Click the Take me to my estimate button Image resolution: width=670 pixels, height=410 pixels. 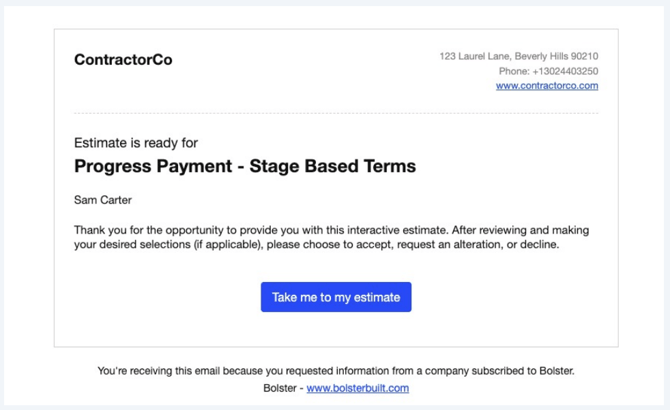(x=336, y=297)
